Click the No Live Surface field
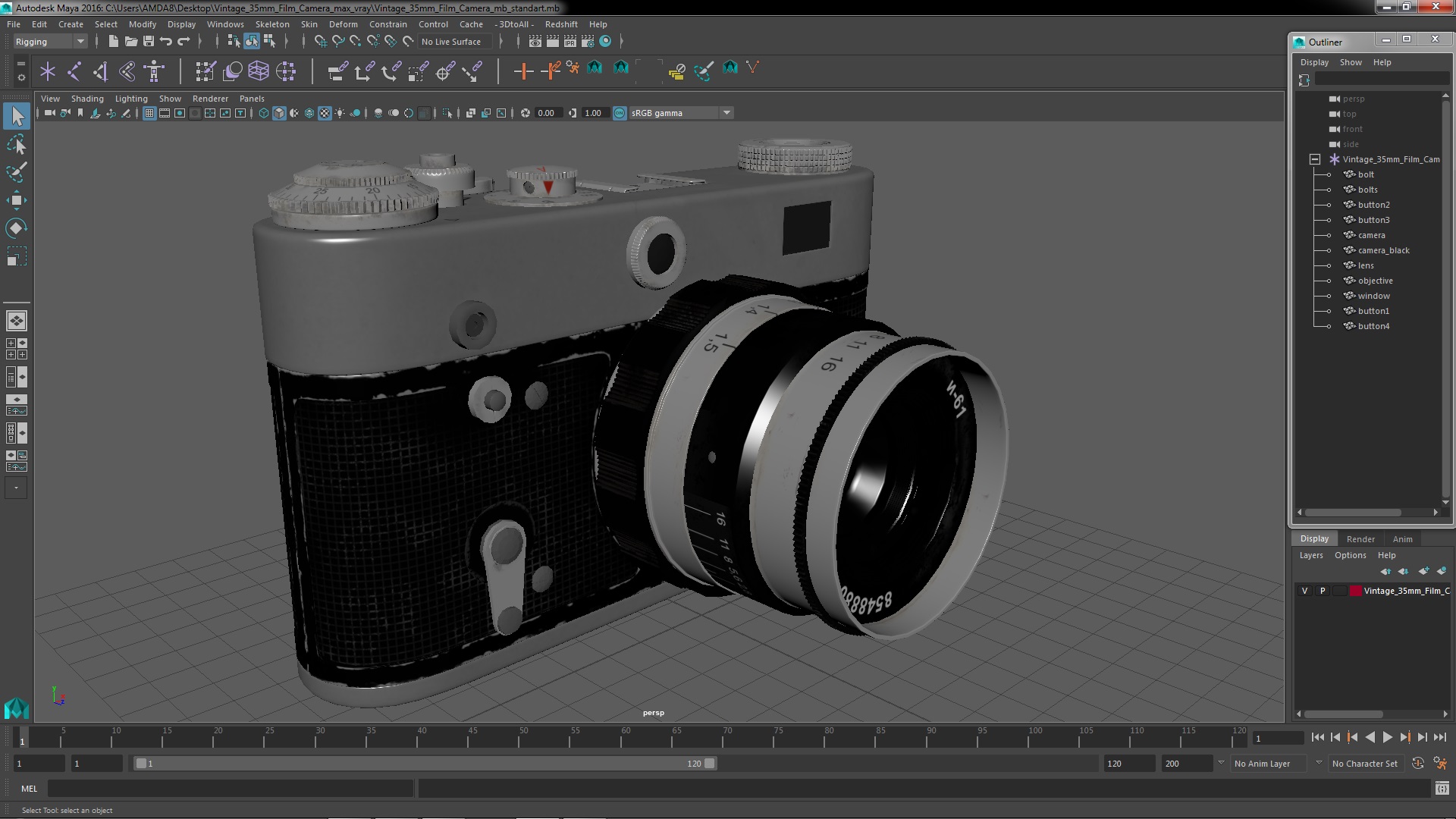This screenshot has height=819, width=1456. [454, 42]
